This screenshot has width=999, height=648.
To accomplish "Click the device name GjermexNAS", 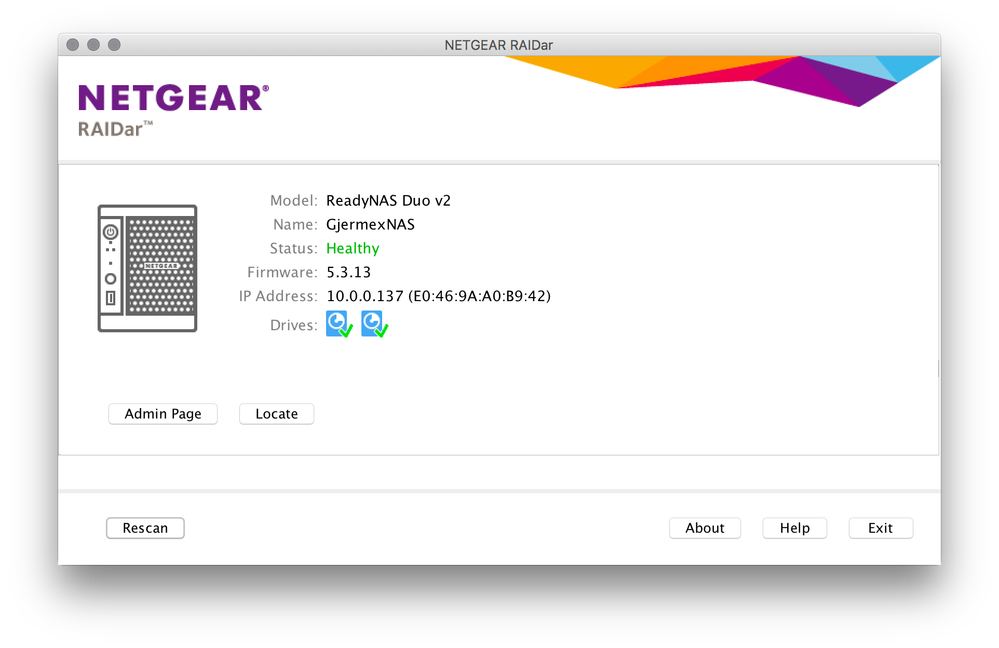I will click(370, 224).
